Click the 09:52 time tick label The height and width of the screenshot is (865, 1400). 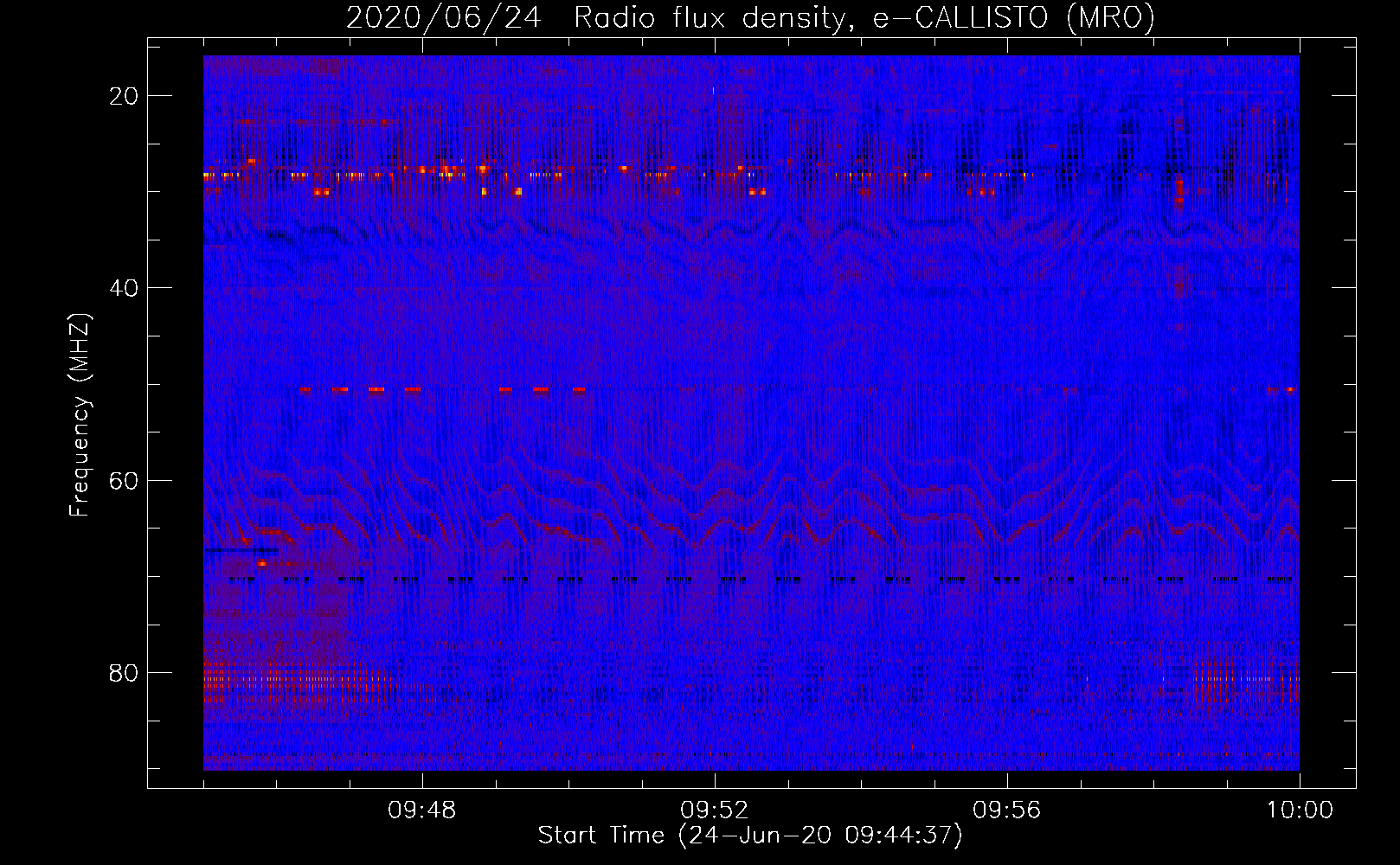(x=715, y=811)
